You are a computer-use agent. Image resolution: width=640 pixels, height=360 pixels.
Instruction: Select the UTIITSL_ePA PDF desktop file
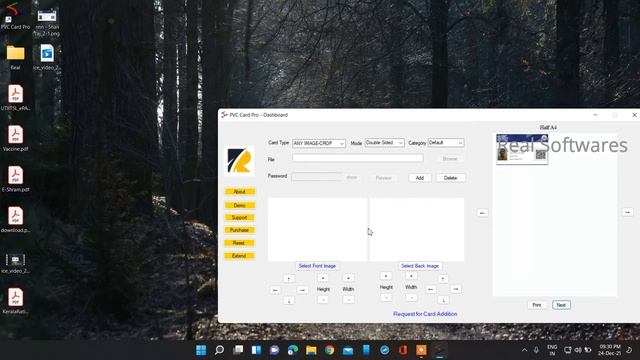(16, 97)
